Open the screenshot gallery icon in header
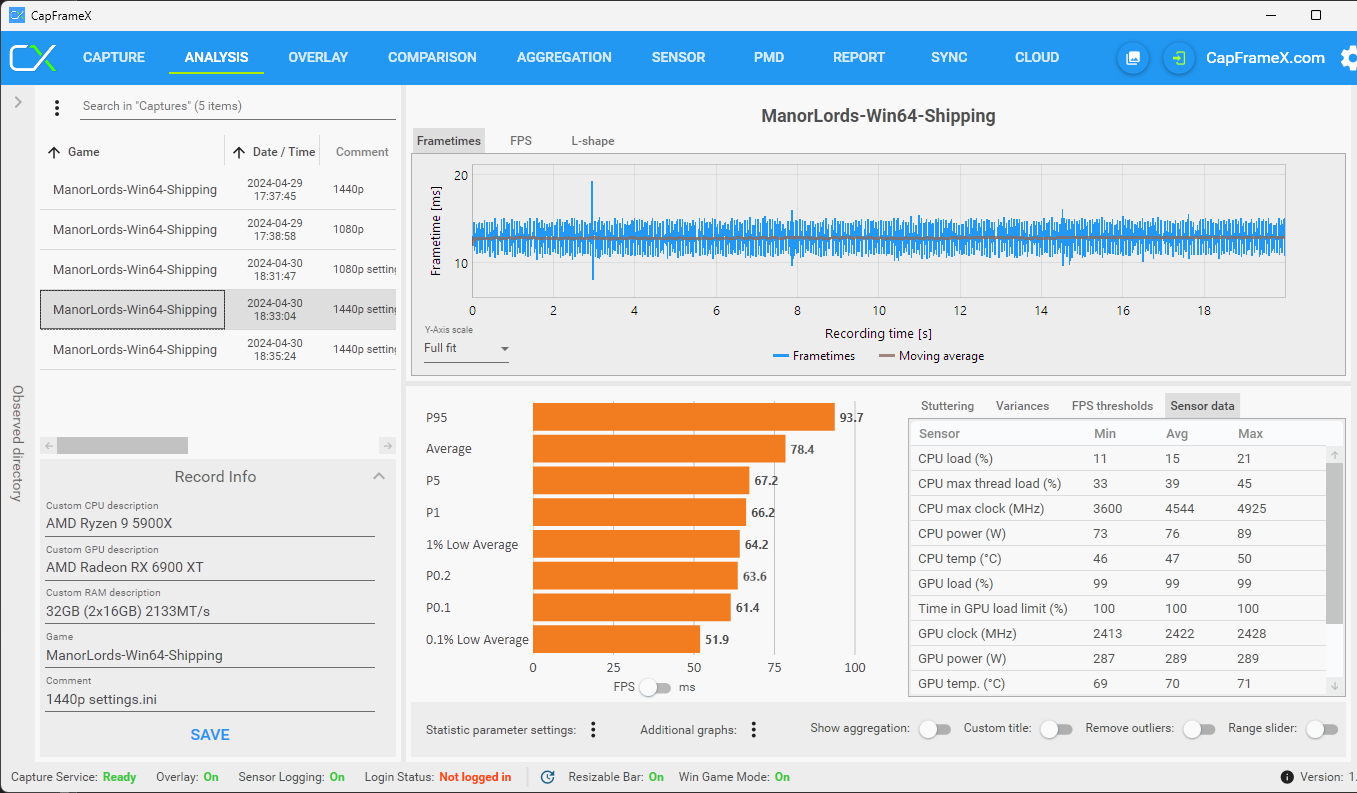This screenshot has width=1357, height=793. [x=1133, y=58]
